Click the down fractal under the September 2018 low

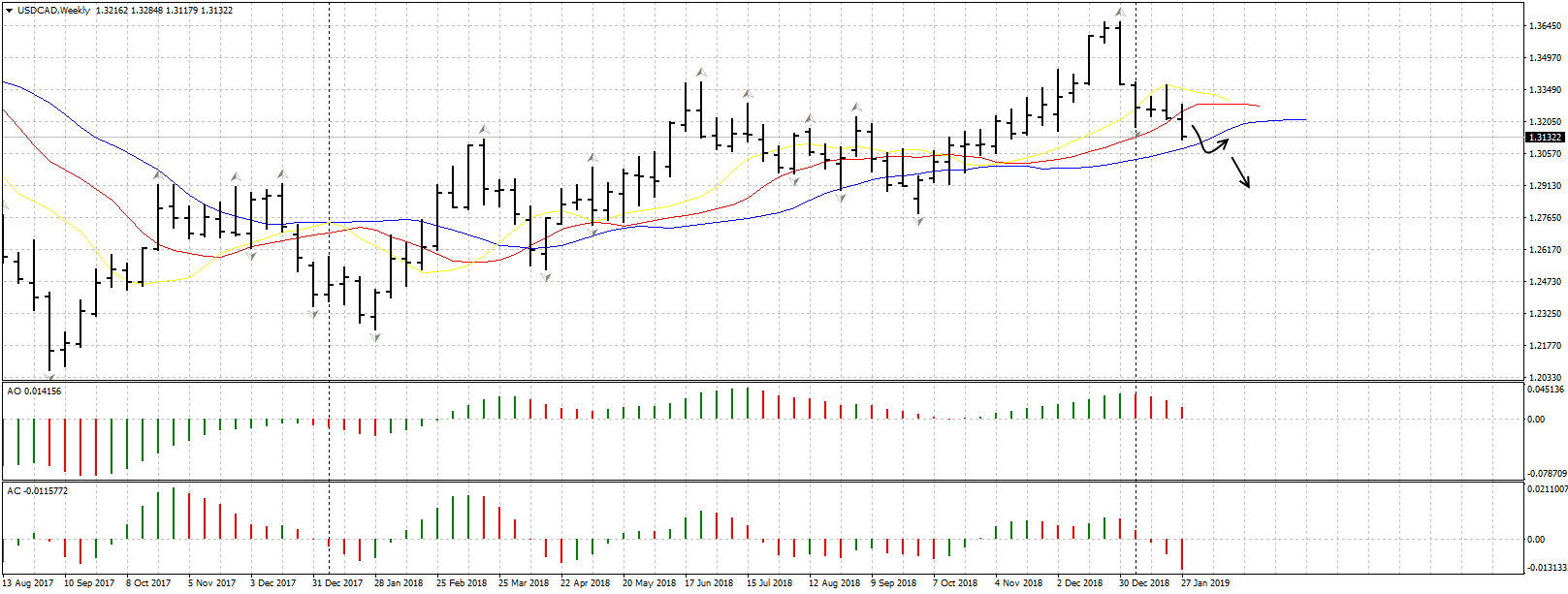(x=918, y=222)
